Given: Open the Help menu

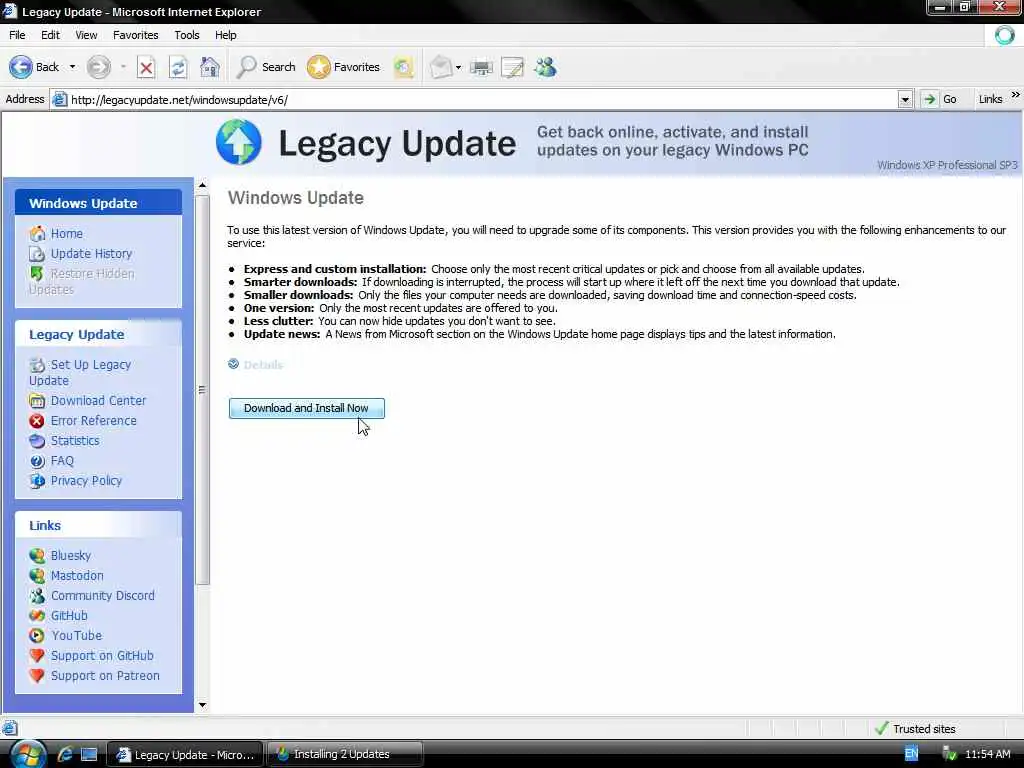Looking at the screenshot, I should 226,35.
